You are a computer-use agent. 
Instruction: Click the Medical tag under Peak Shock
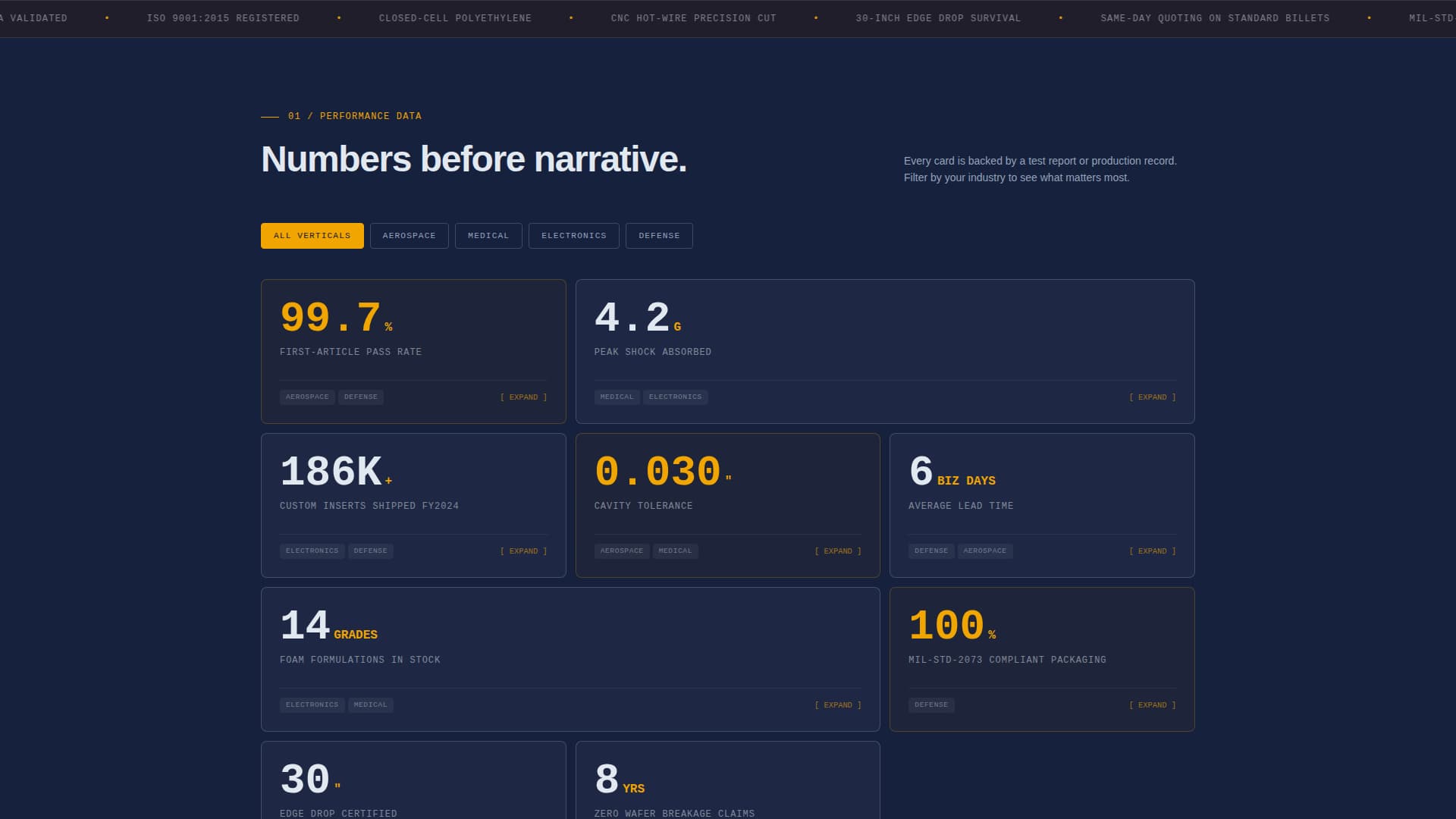coord(617,397)
